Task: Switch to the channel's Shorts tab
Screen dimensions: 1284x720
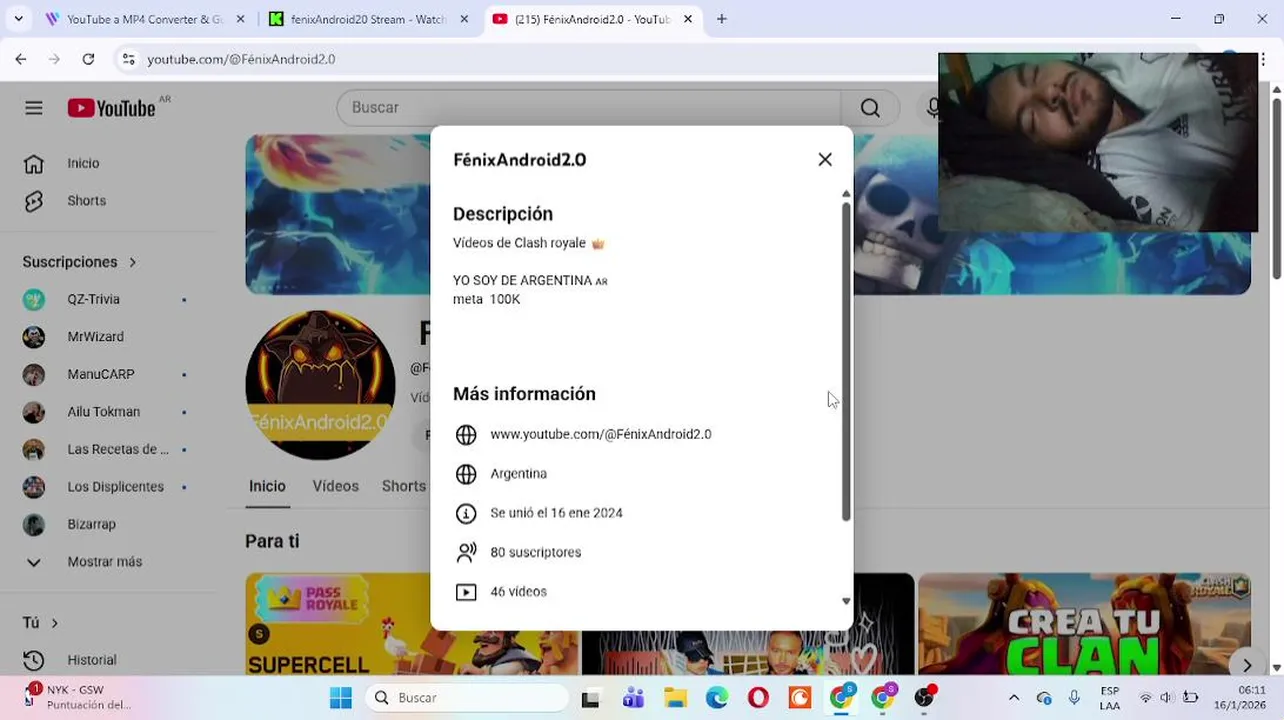Action: point(404,486)
